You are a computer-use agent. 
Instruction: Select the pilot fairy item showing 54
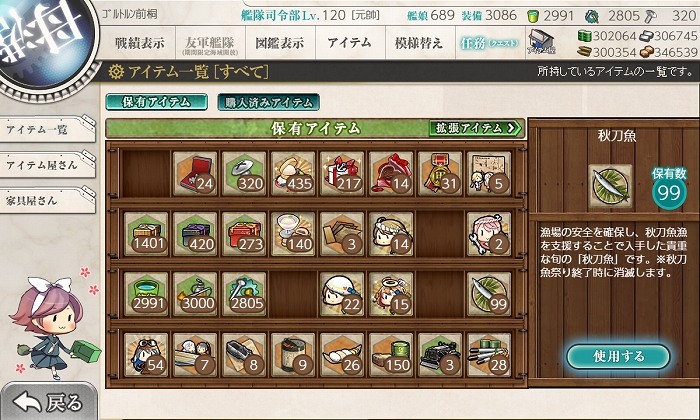pos(146,355)
